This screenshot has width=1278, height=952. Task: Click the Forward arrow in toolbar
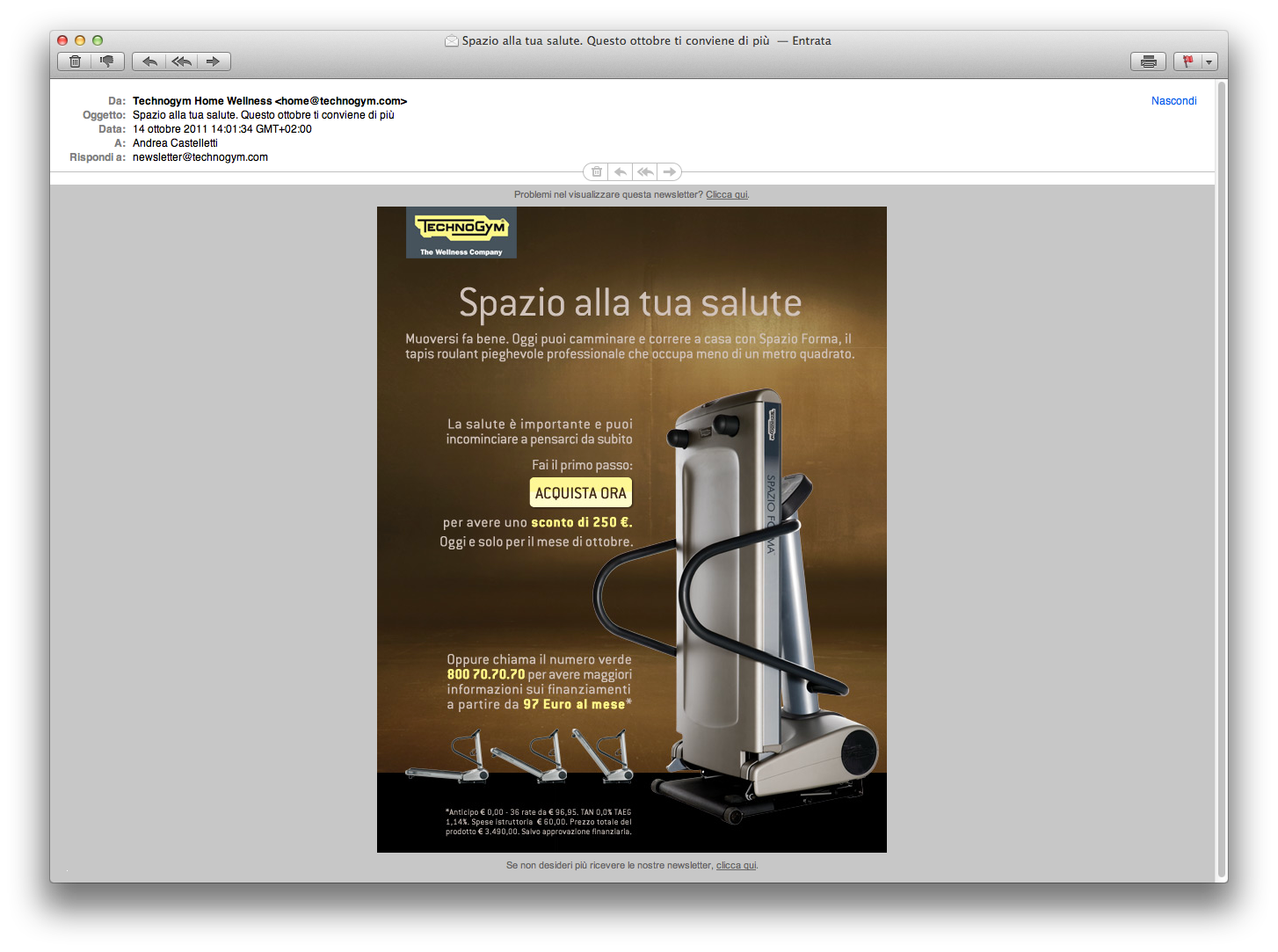click(214, 62)
